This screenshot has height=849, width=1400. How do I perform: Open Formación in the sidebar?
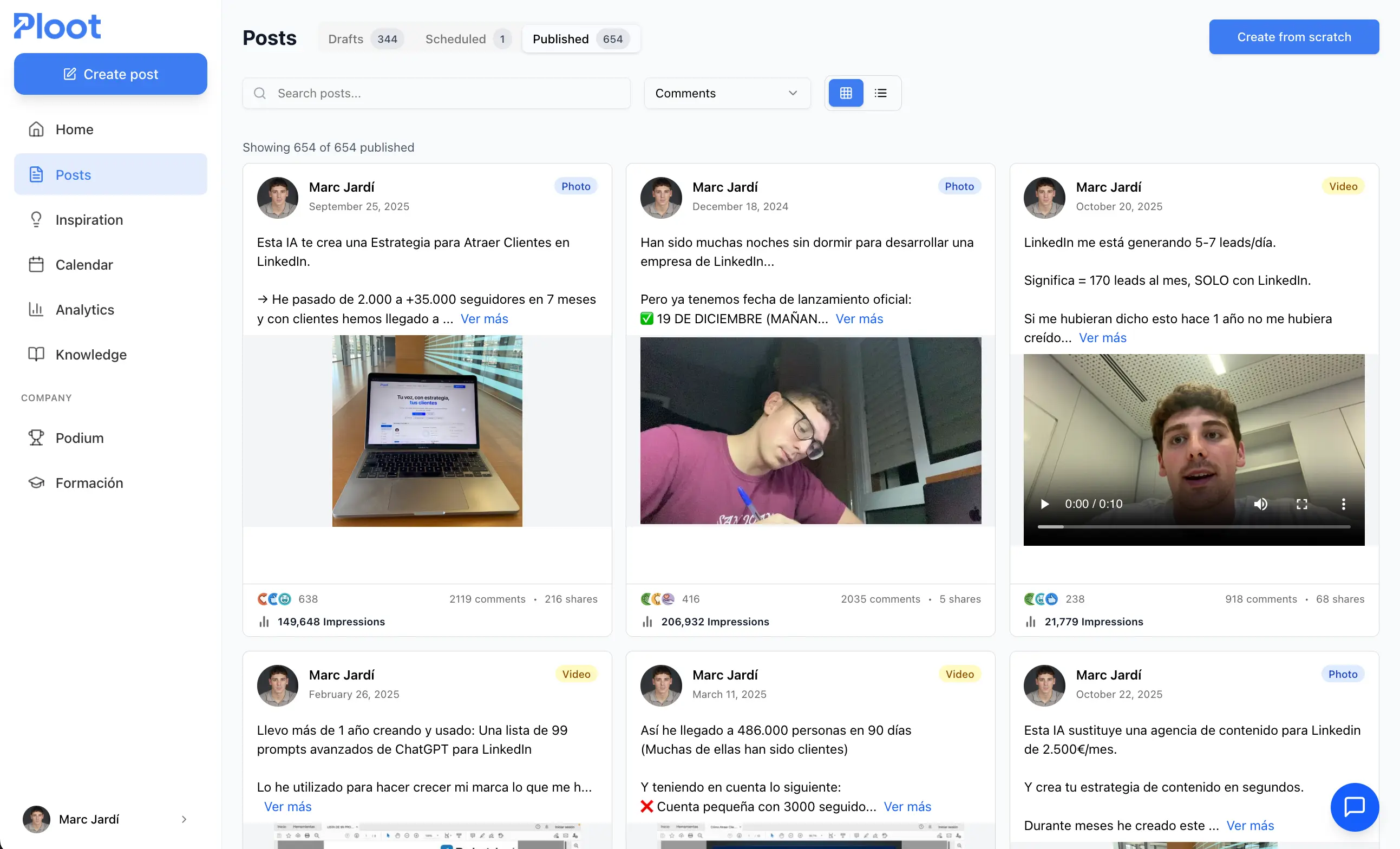[x=110, y=482]
